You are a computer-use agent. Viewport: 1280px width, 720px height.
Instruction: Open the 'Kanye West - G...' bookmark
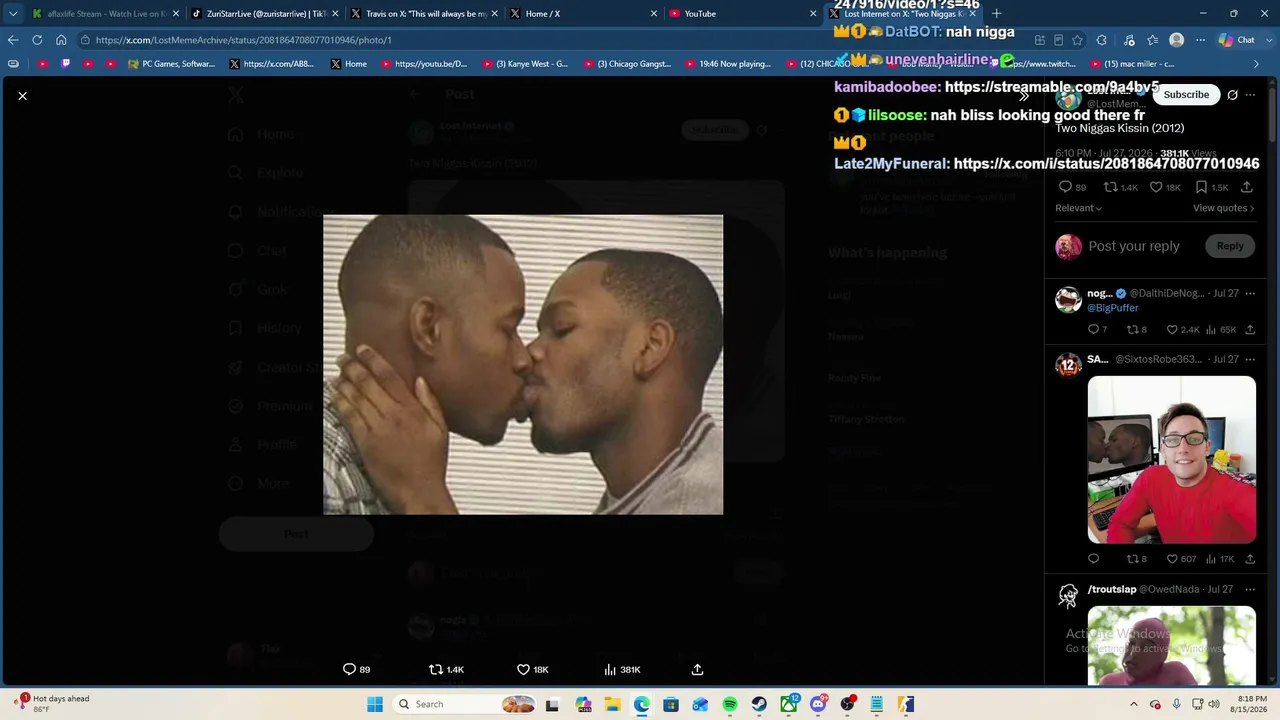point(525,64)
